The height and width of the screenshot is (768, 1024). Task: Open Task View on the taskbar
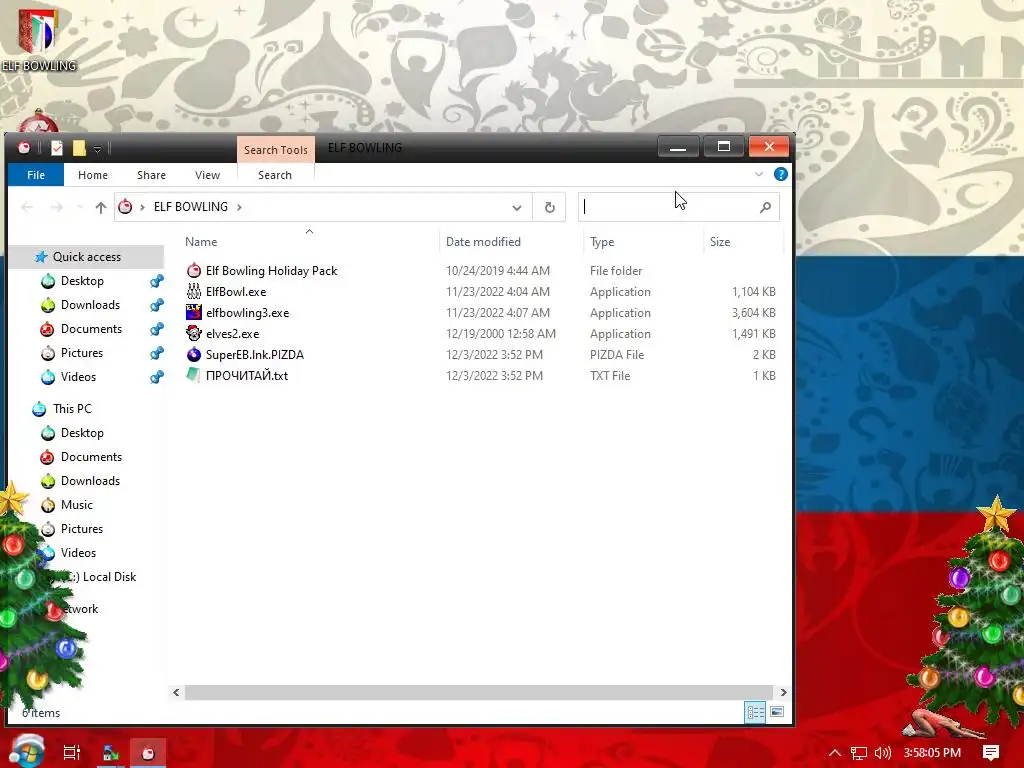(x=72, y=752)
